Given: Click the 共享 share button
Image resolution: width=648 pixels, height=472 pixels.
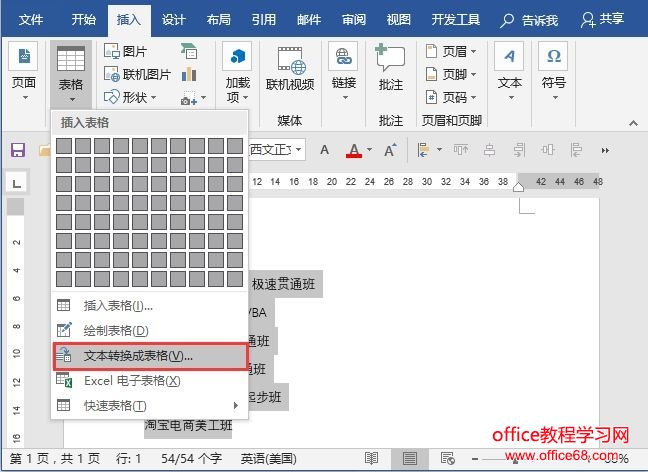Looking at the screenshot, I should [602, 19].
